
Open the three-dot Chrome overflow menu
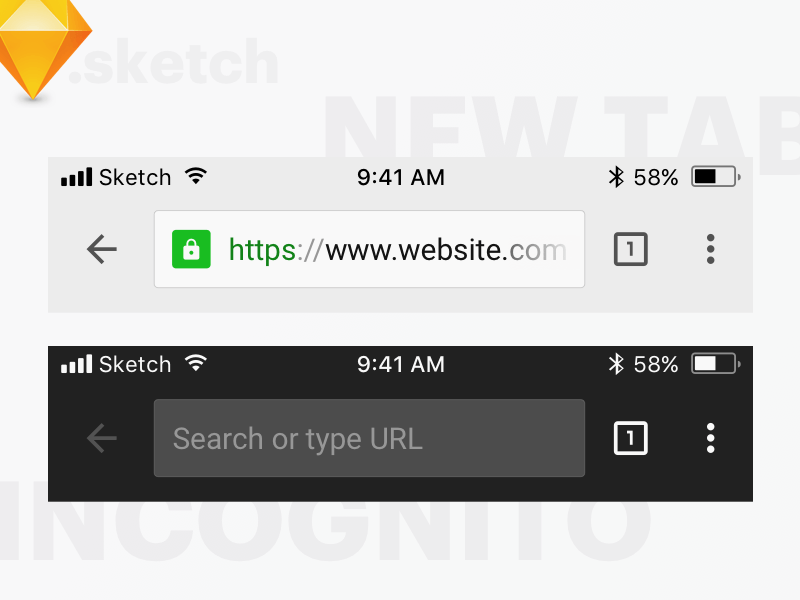[710, 249]
